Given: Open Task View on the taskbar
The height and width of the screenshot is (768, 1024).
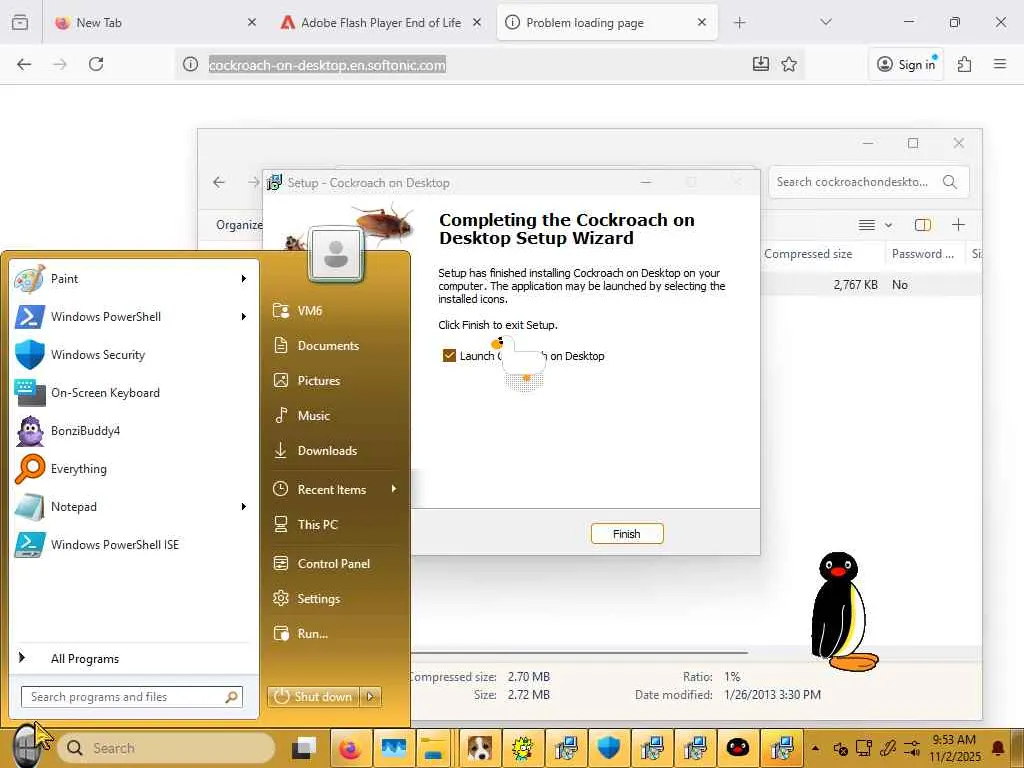Looking at the screenshot, I should (304, 748).
